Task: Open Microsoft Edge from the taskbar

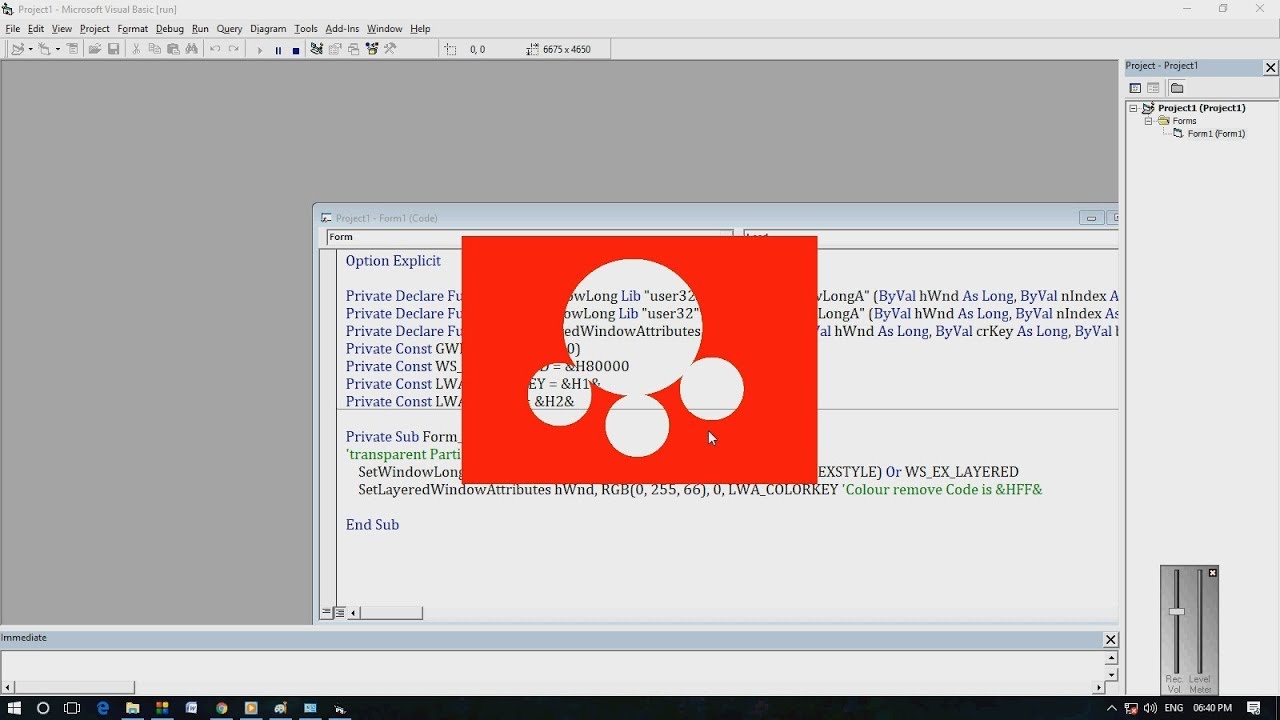Action: click(x=103, y=708)
